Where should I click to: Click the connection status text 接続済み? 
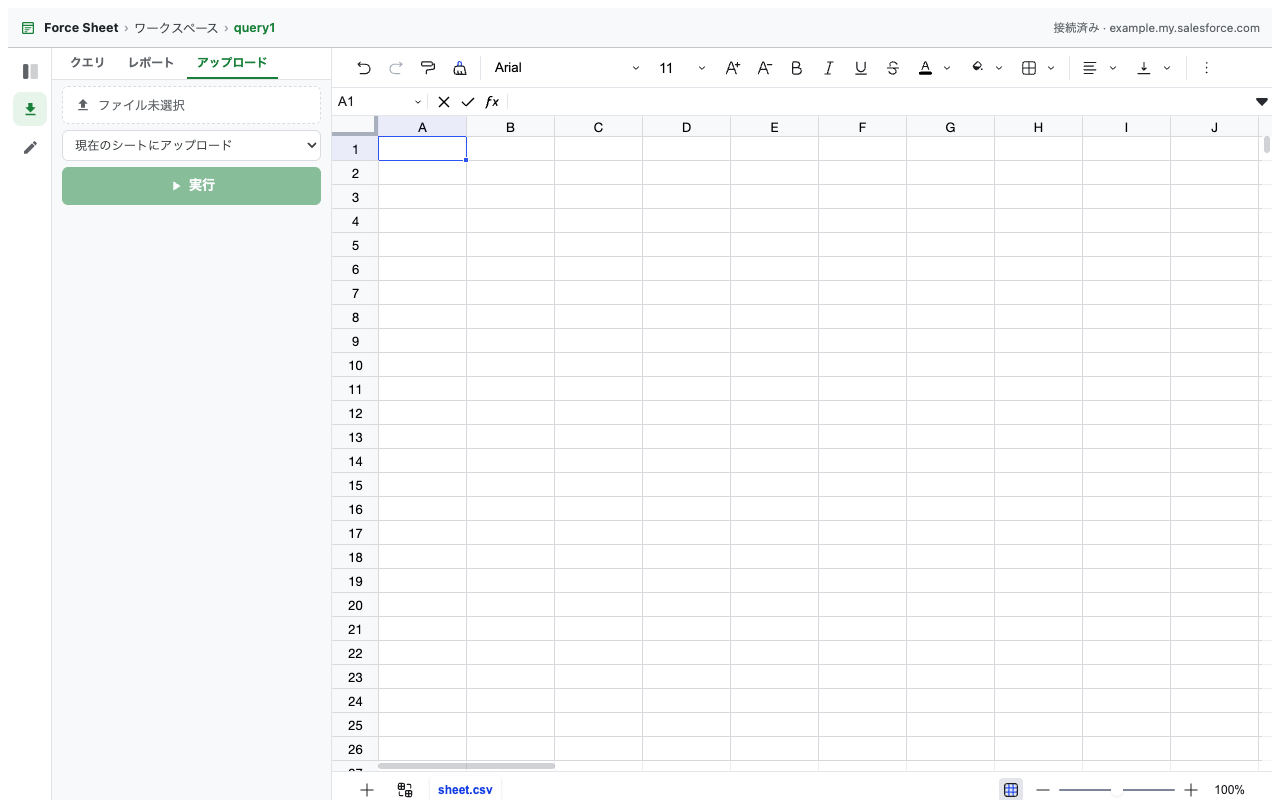click(x=1076, y=28)
